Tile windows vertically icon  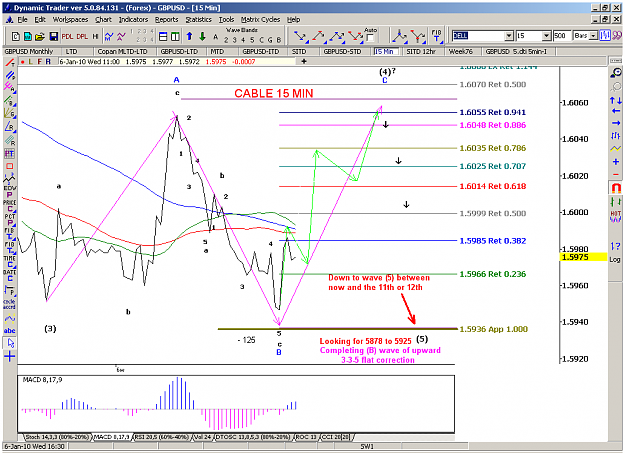click(x=175, y=37)
